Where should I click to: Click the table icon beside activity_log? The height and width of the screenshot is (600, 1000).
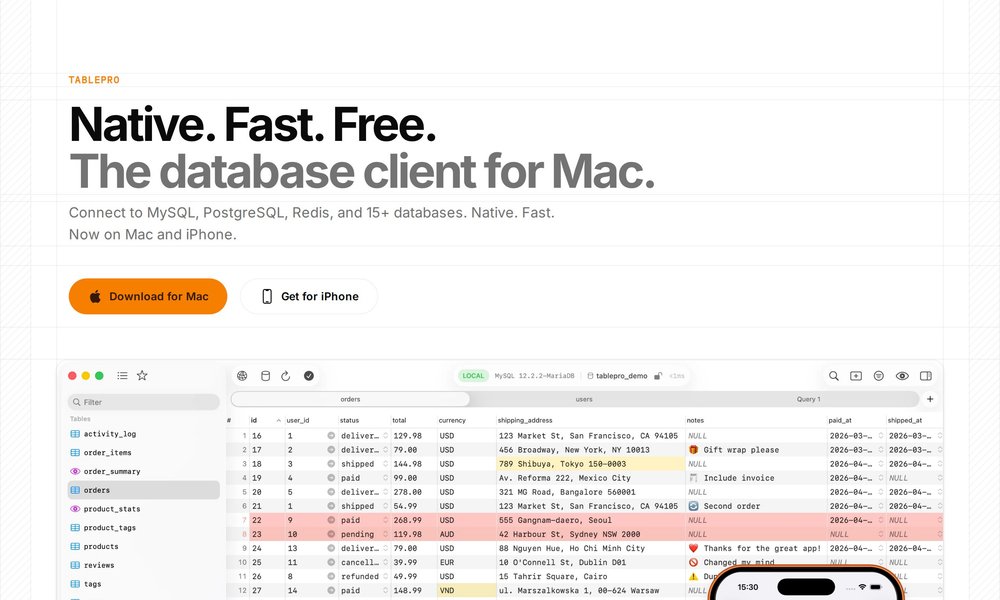pos(75,434)
